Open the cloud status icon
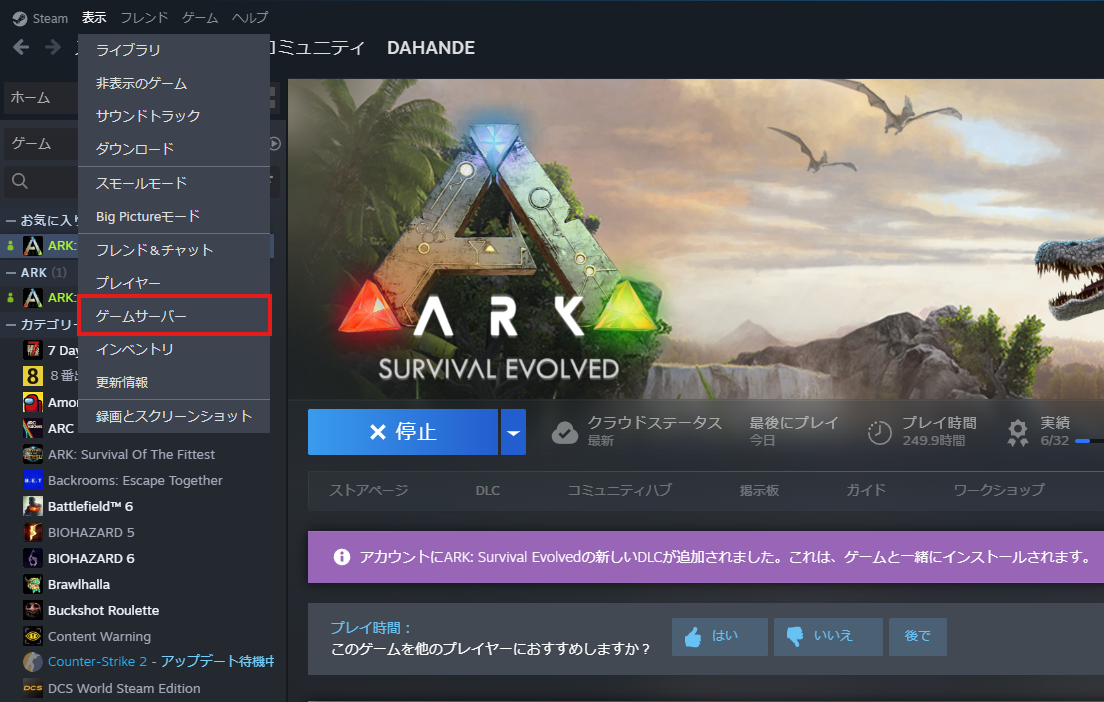This screenshot has height=702, width=1104. (x=565, y=431)
